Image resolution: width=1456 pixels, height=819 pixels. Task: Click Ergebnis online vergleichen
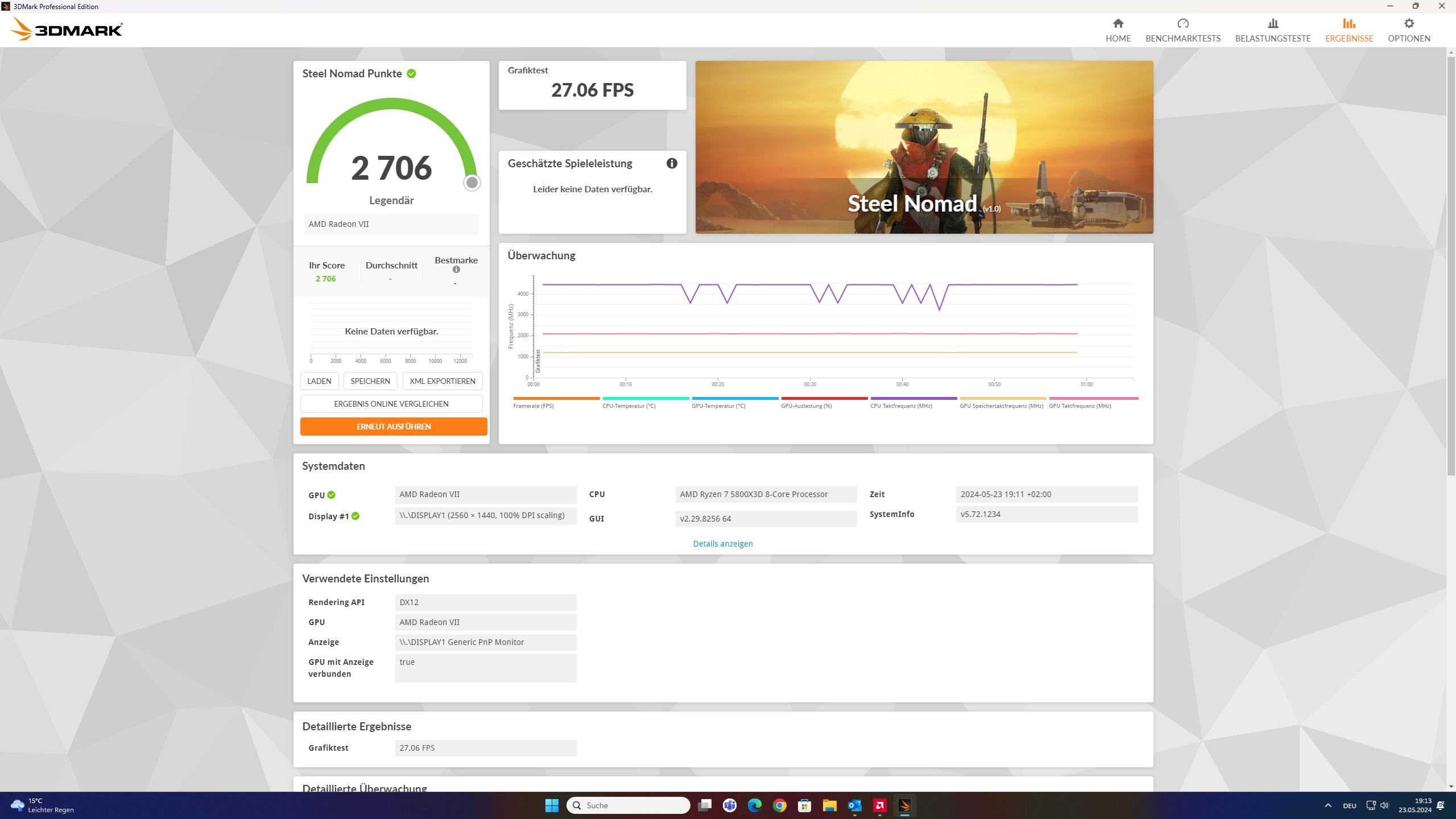[x=391, y=404]
